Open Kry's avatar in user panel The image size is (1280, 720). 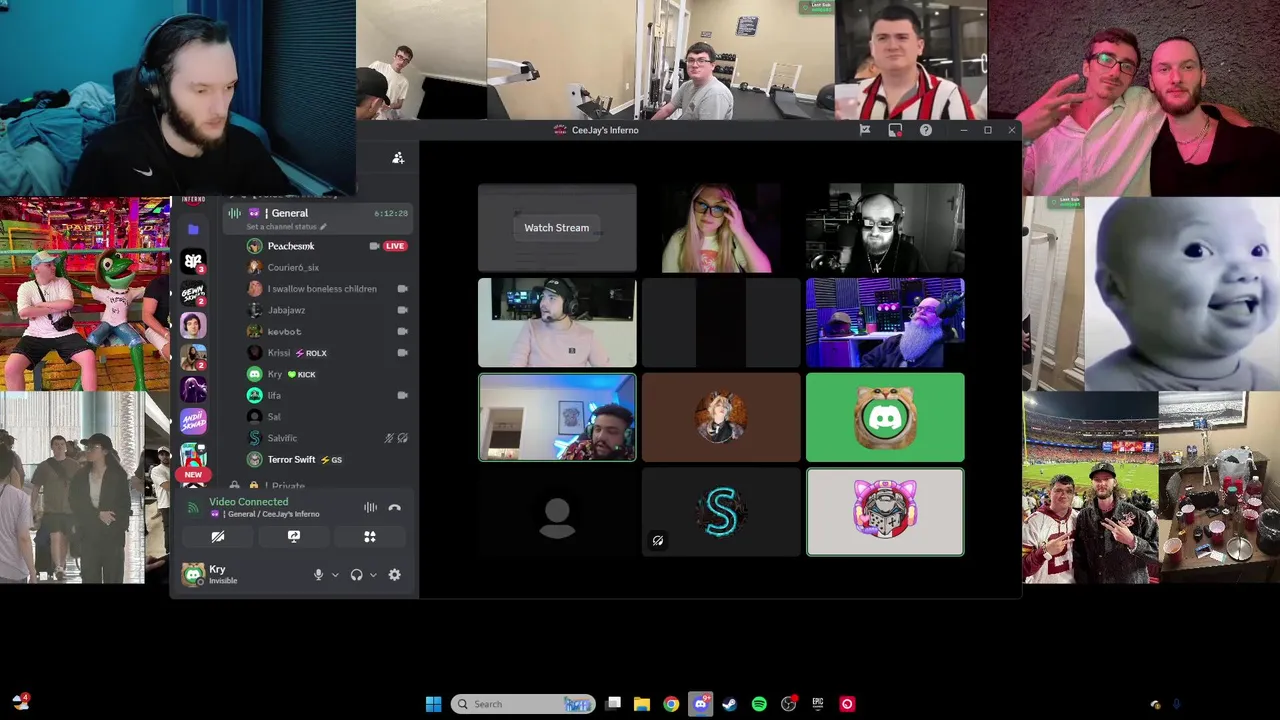pos(193,574)
